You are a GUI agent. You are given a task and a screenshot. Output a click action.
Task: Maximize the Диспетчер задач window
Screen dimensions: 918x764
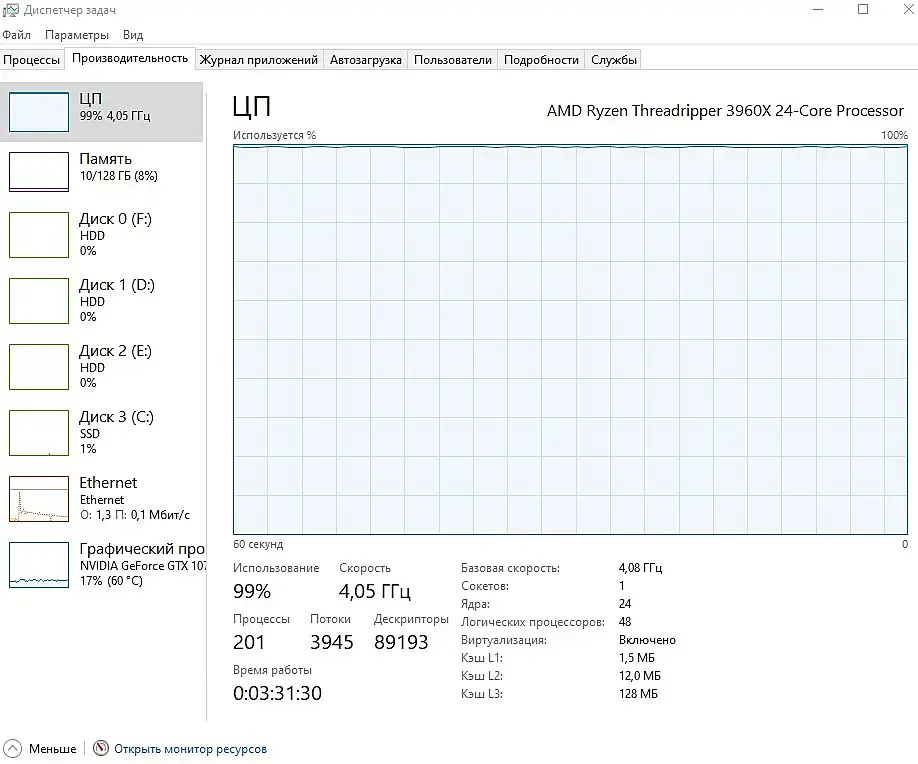[863, 9]
